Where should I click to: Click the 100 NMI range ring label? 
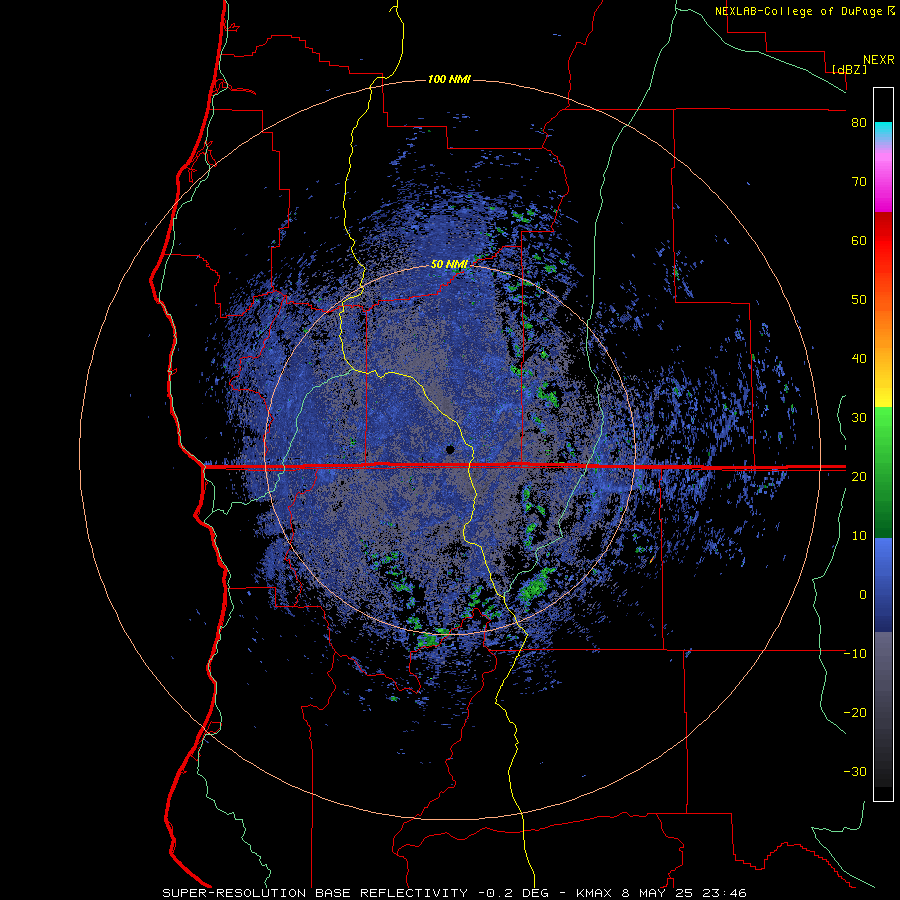click(449, 79)
